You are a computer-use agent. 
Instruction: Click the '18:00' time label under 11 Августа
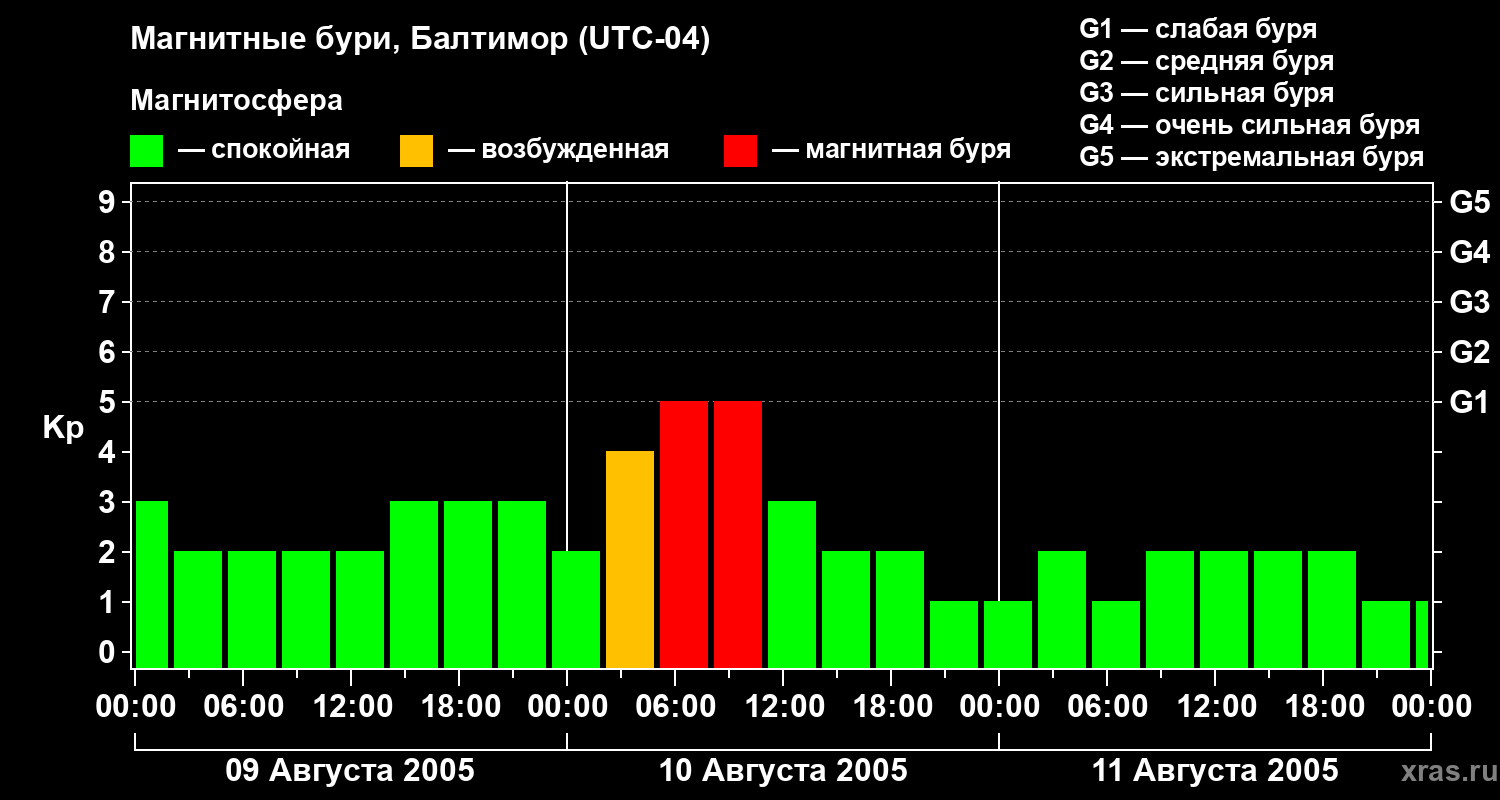1323,707
